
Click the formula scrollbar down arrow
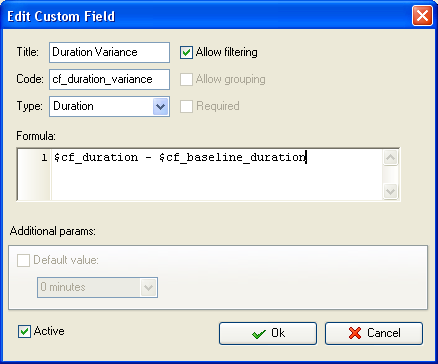tap(390, 191)
